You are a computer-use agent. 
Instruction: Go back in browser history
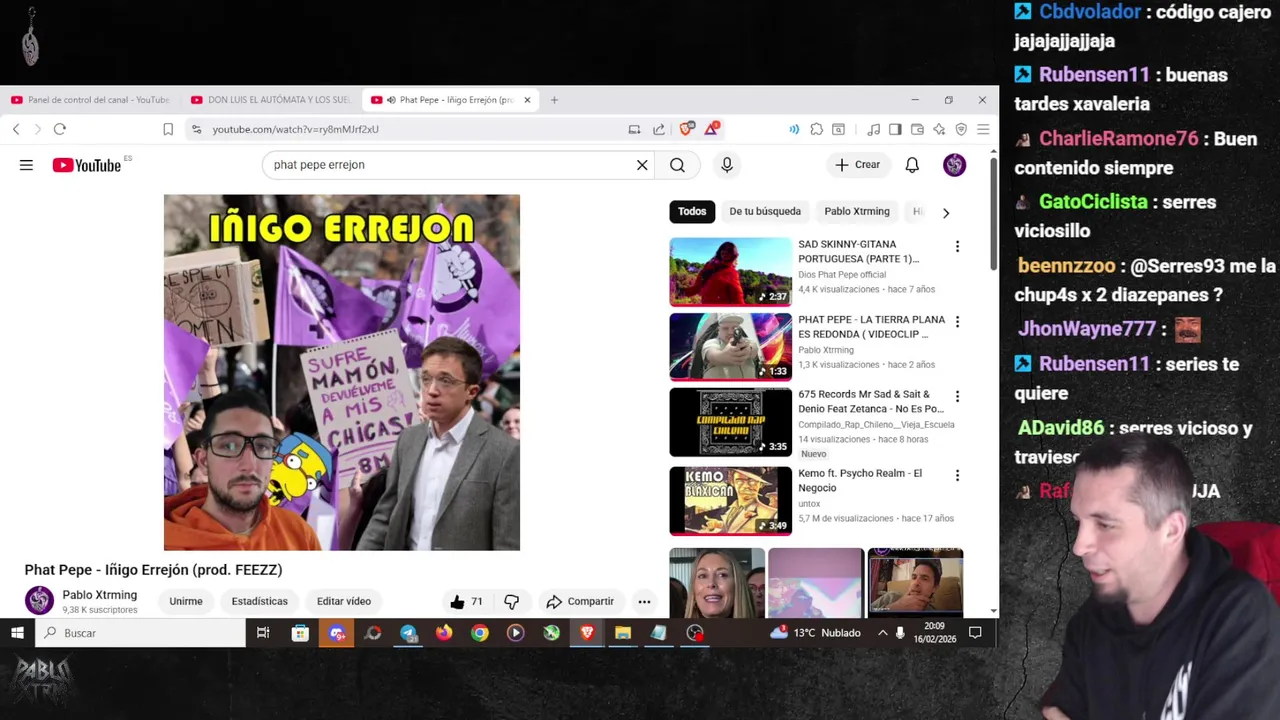point(16,129)
